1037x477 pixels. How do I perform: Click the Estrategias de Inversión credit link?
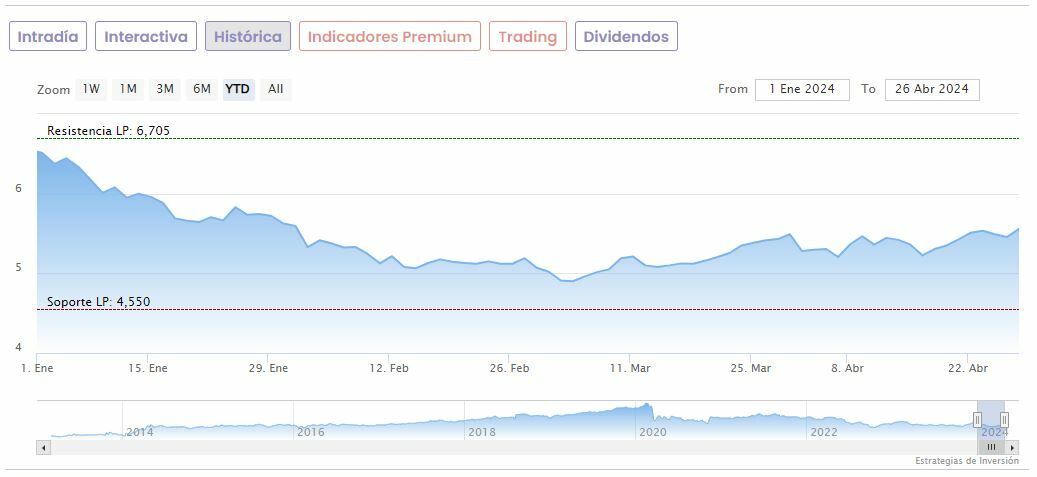(x=966, y=461)
